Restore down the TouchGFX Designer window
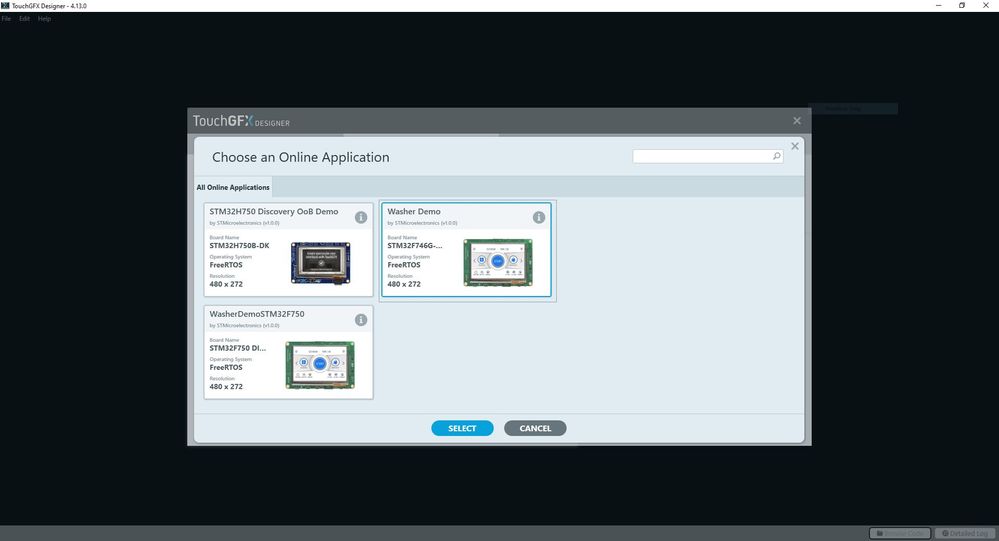Screen dimensions: 999x541 pyautogui.click(x=962, y=5)
